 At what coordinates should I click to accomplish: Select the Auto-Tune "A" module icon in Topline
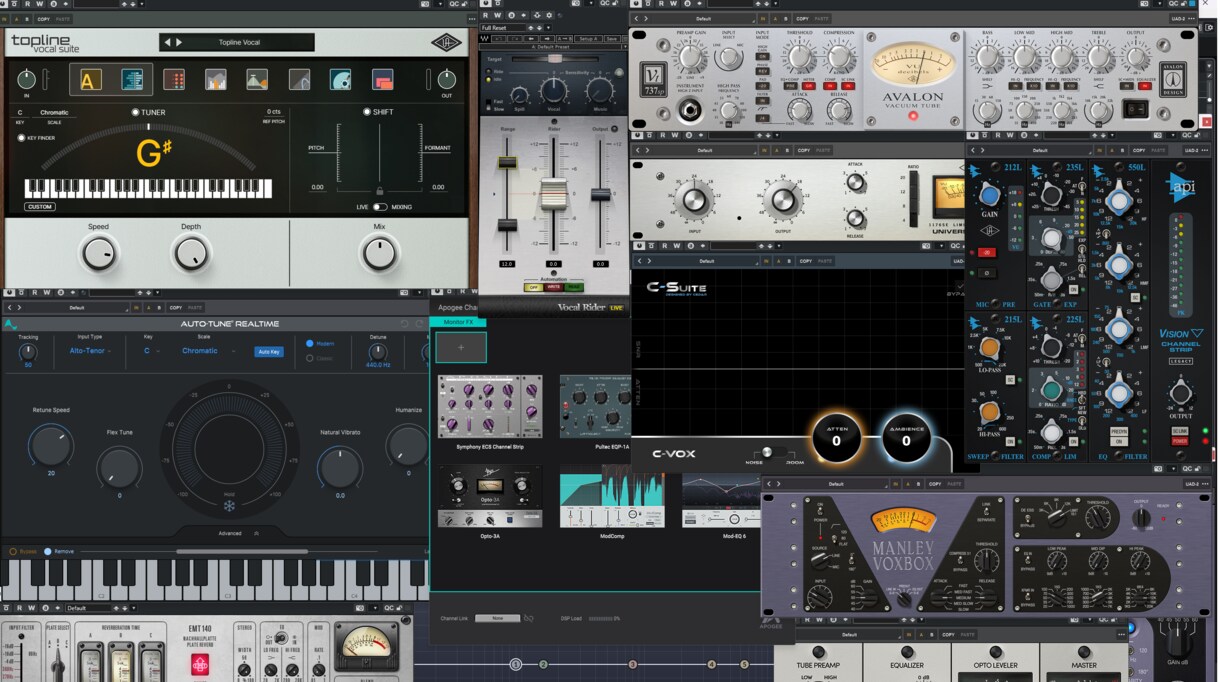click(x=91, y=80)
